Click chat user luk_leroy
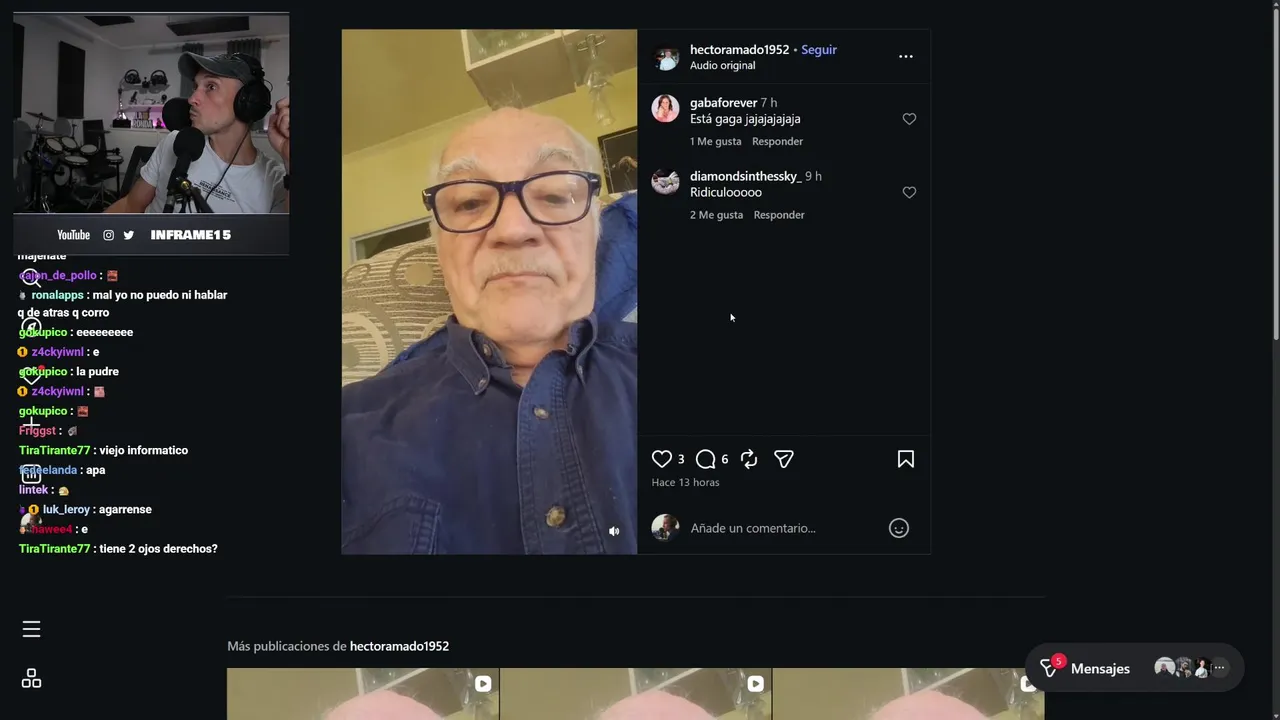Viewport: 1280px width, 720px height. [66, 509]
